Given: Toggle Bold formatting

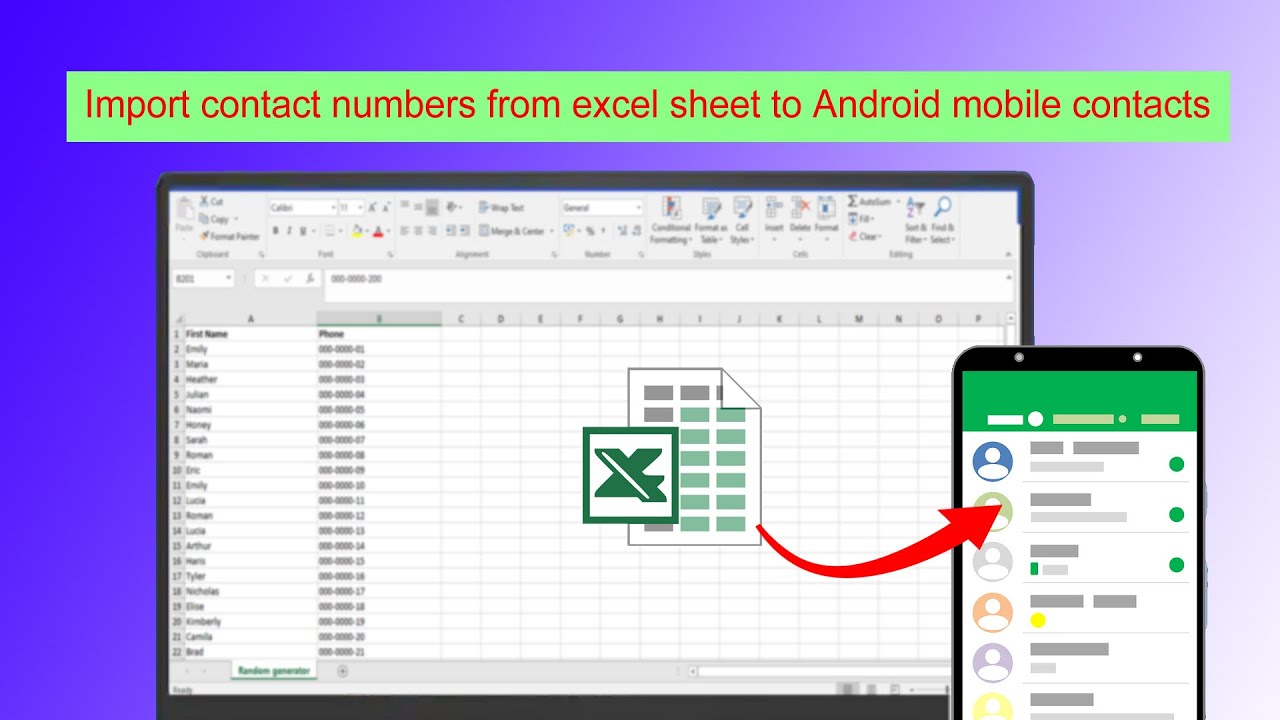Looking at the screenshot, I should (276, 231).
